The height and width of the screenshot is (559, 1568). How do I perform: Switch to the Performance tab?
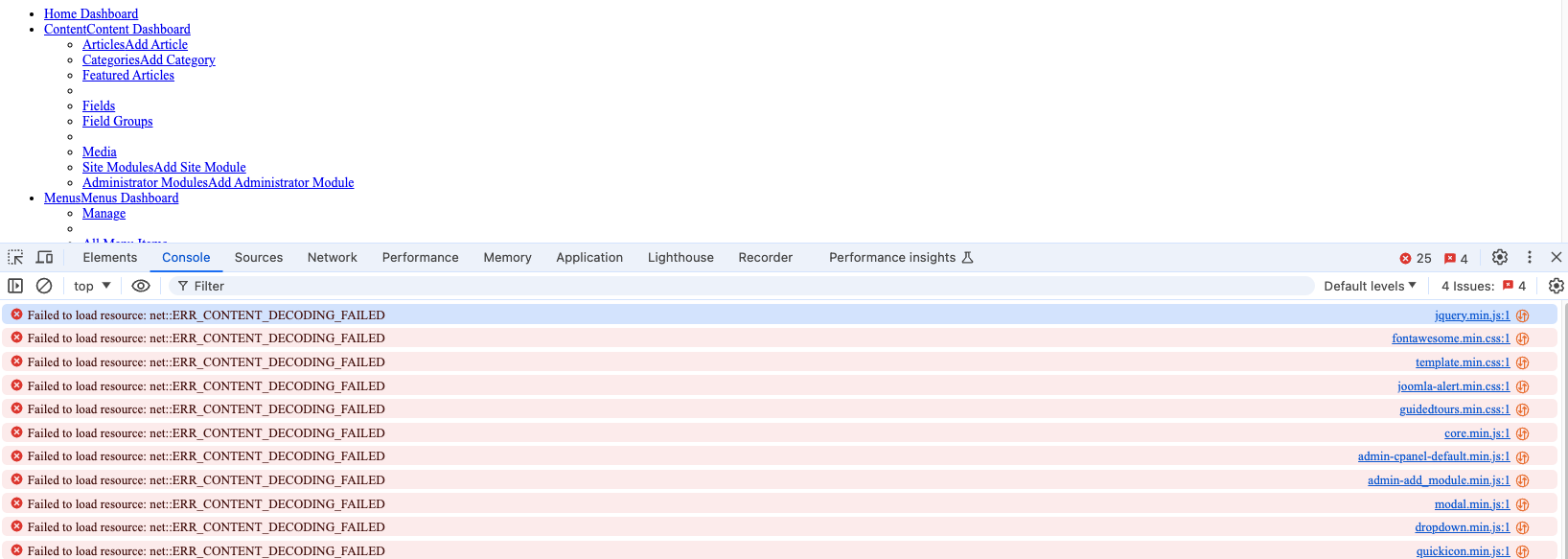point(421,257)
